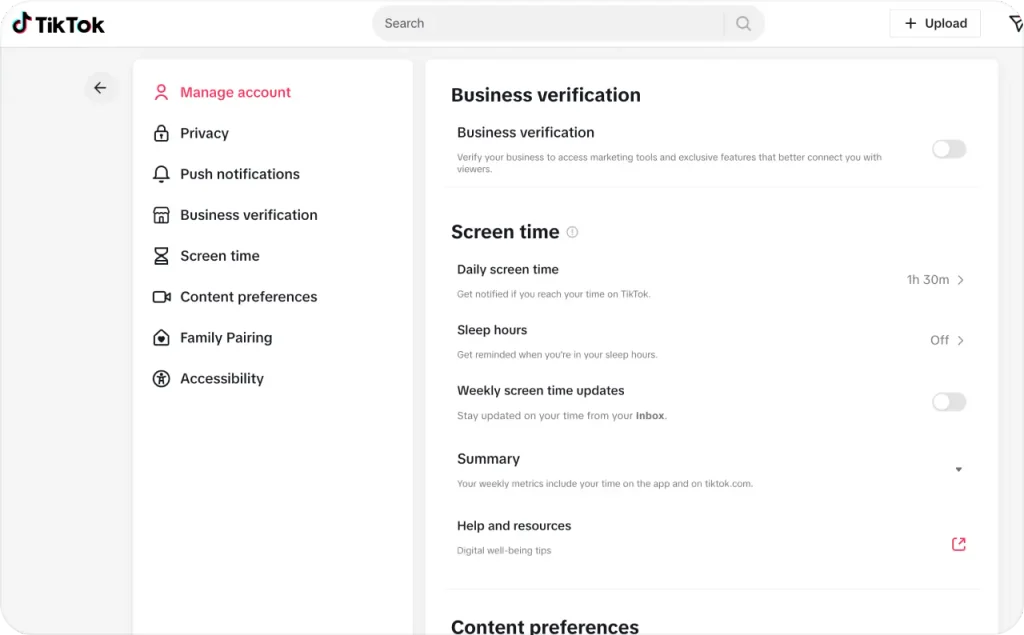Click the Screen time section heading

click(505, 232)
